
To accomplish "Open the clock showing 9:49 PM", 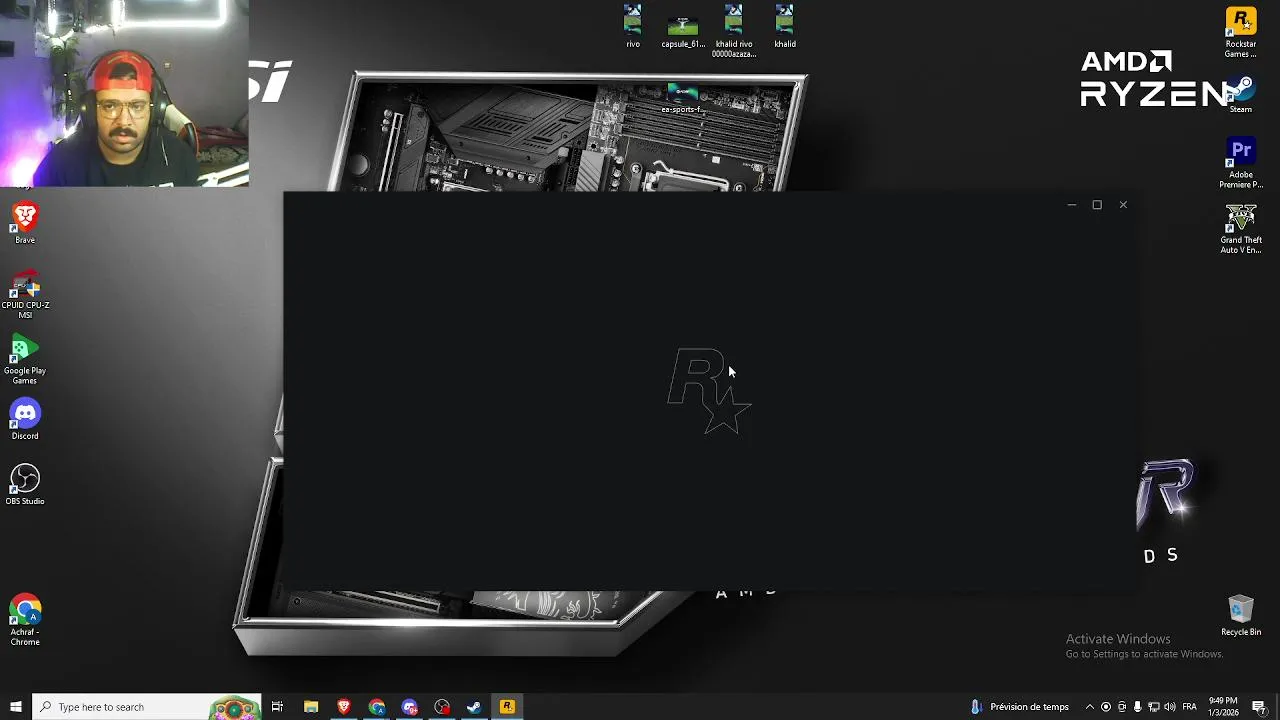I will (x=1224, y=707).
